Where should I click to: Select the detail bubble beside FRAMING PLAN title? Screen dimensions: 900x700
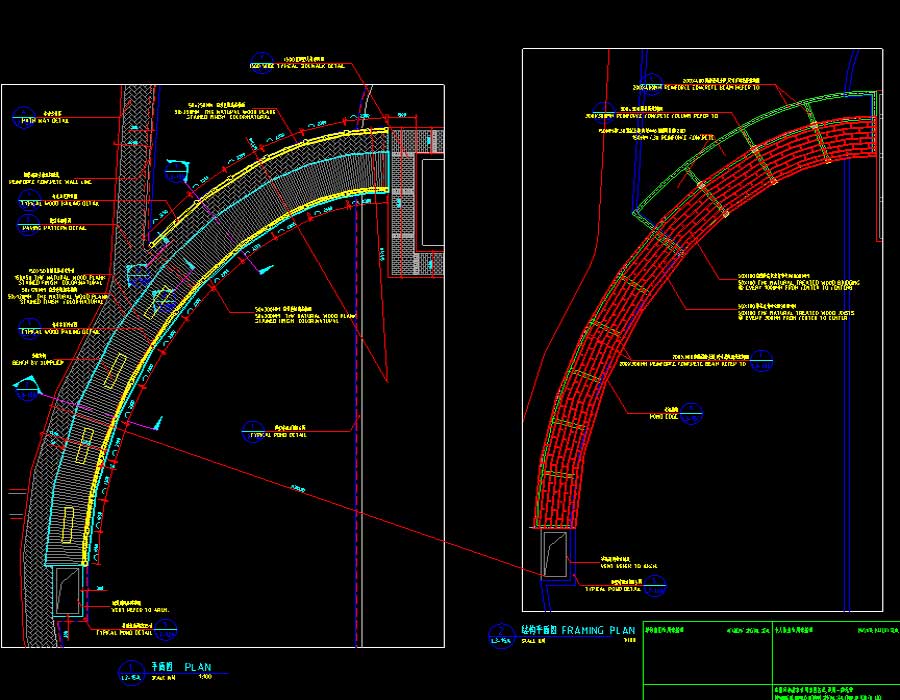click(497, 635)
